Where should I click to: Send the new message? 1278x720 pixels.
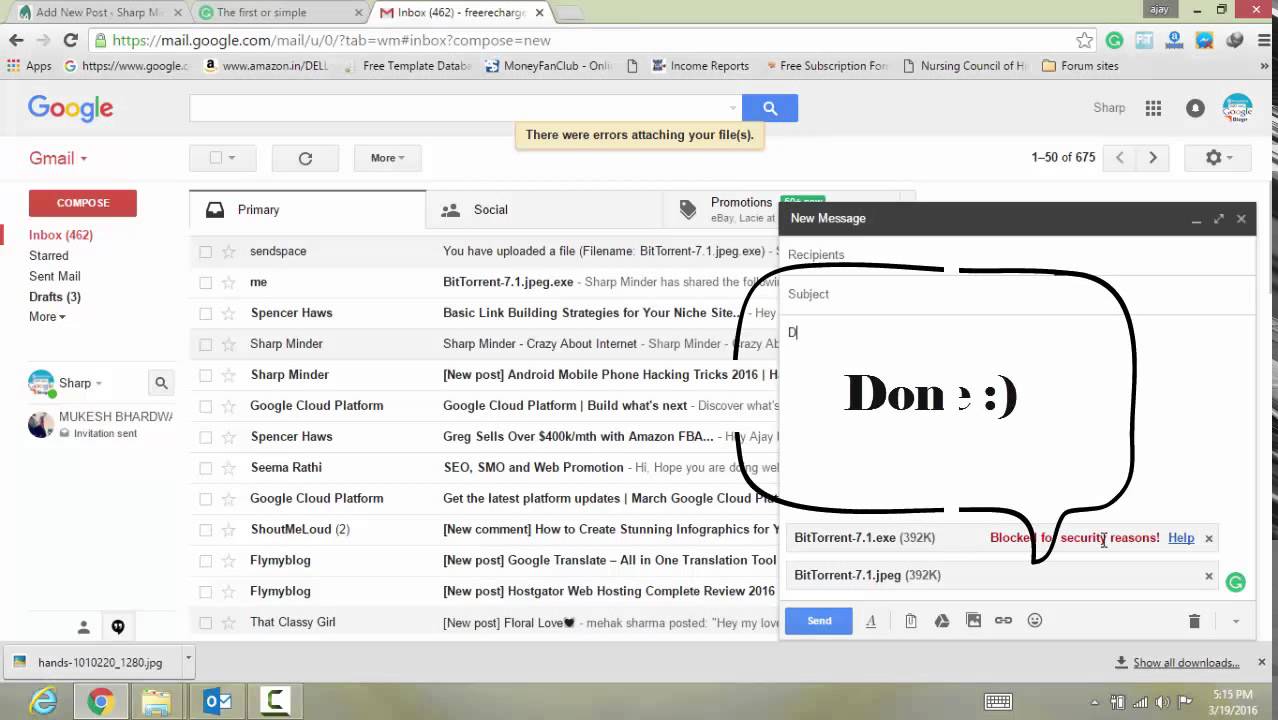(x=819, y=621)
